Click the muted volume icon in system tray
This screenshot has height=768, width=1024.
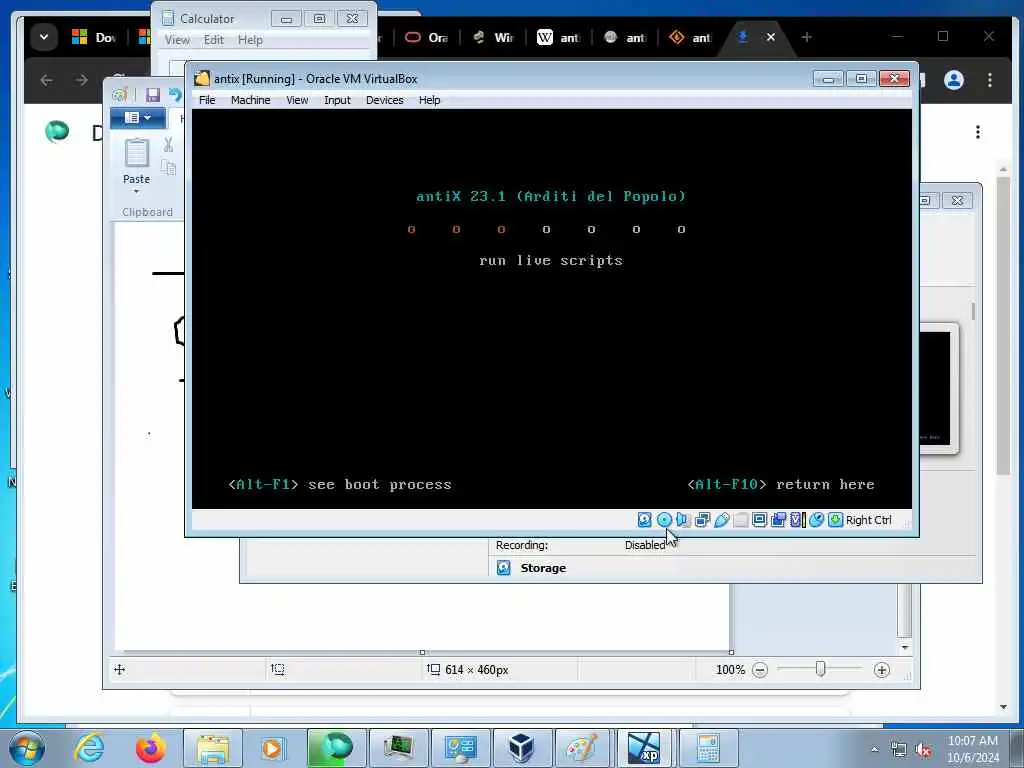click(x=923, y=750)
